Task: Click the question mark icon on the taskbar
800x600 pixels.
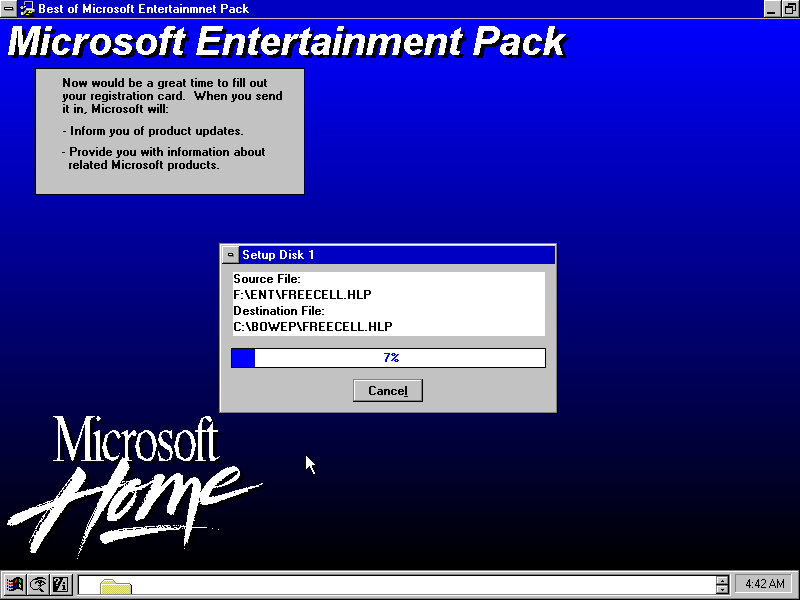Action: (x=60, y=585)
